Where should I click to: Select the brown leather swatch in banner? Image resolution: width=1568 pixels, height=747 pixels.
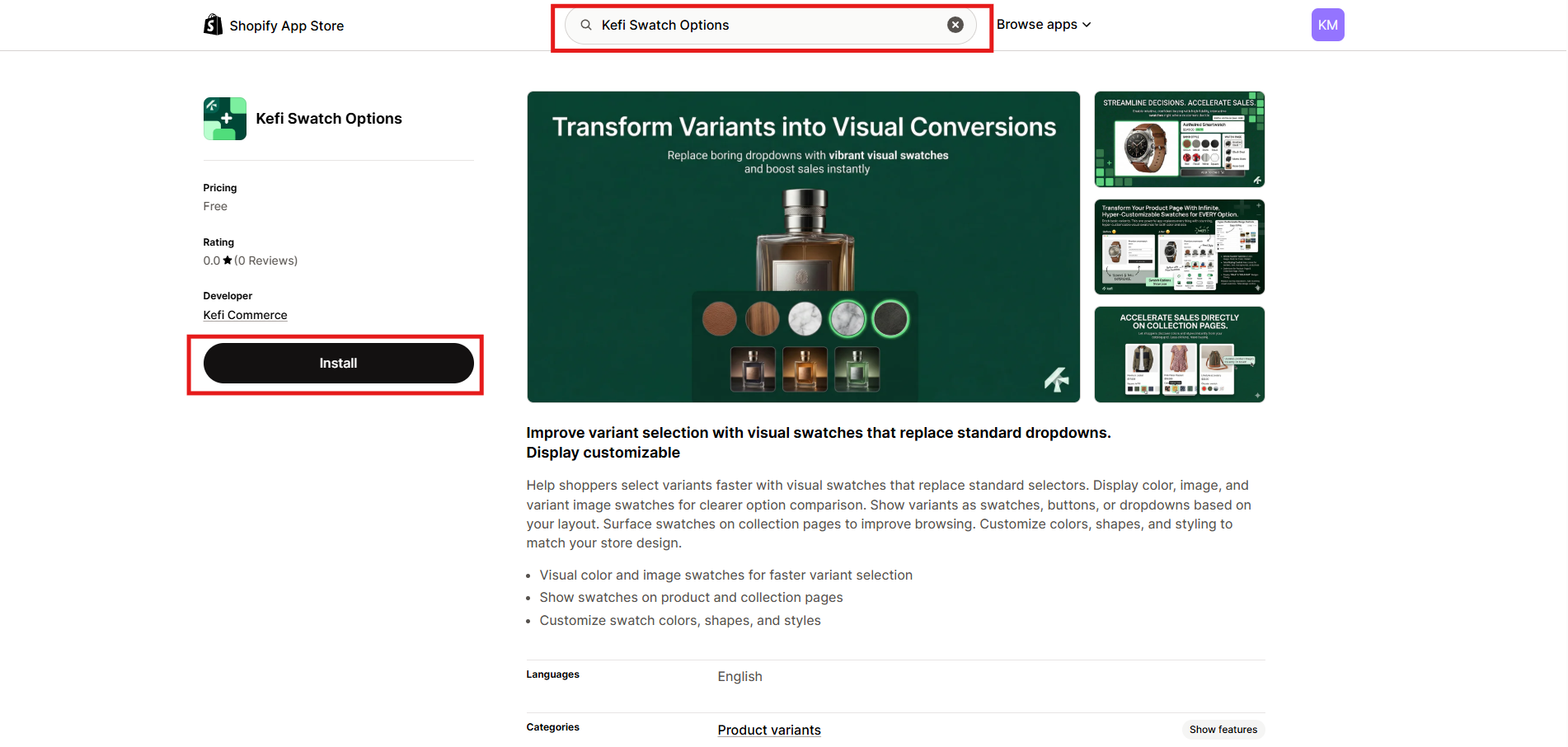pos(719,319)
